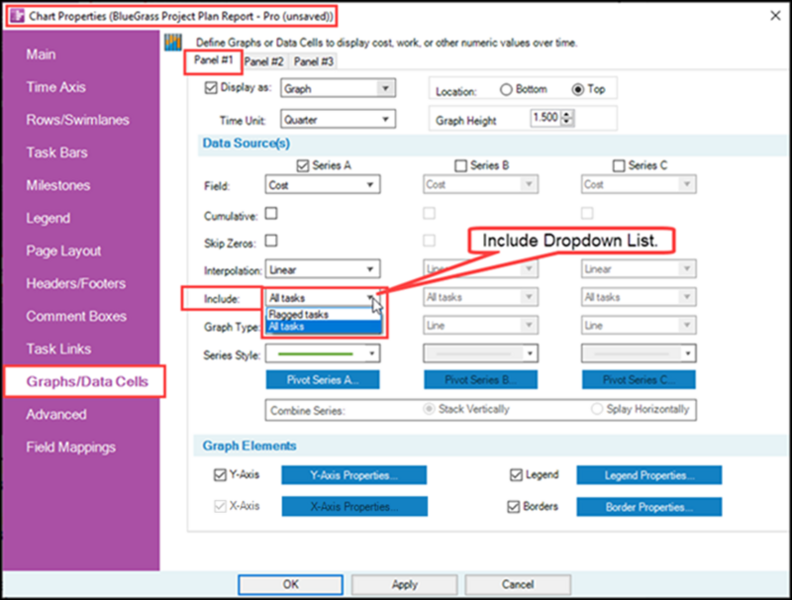Choose Ragged tasks from Include list
Viewport: 792px width, 600px height.
323,315
